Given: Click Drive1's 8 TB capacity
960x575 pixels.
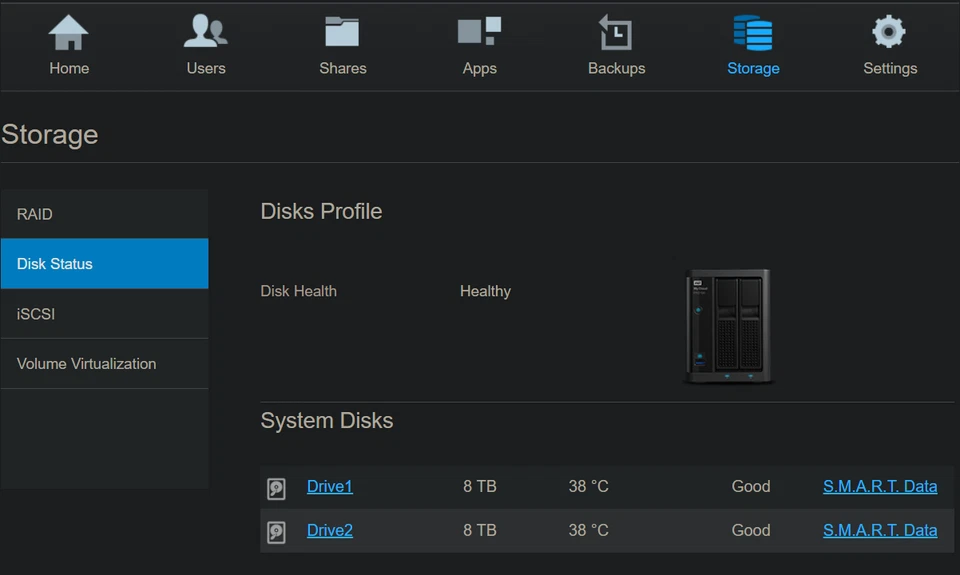Looking at the screenshot, I should (x=480, y=486).
